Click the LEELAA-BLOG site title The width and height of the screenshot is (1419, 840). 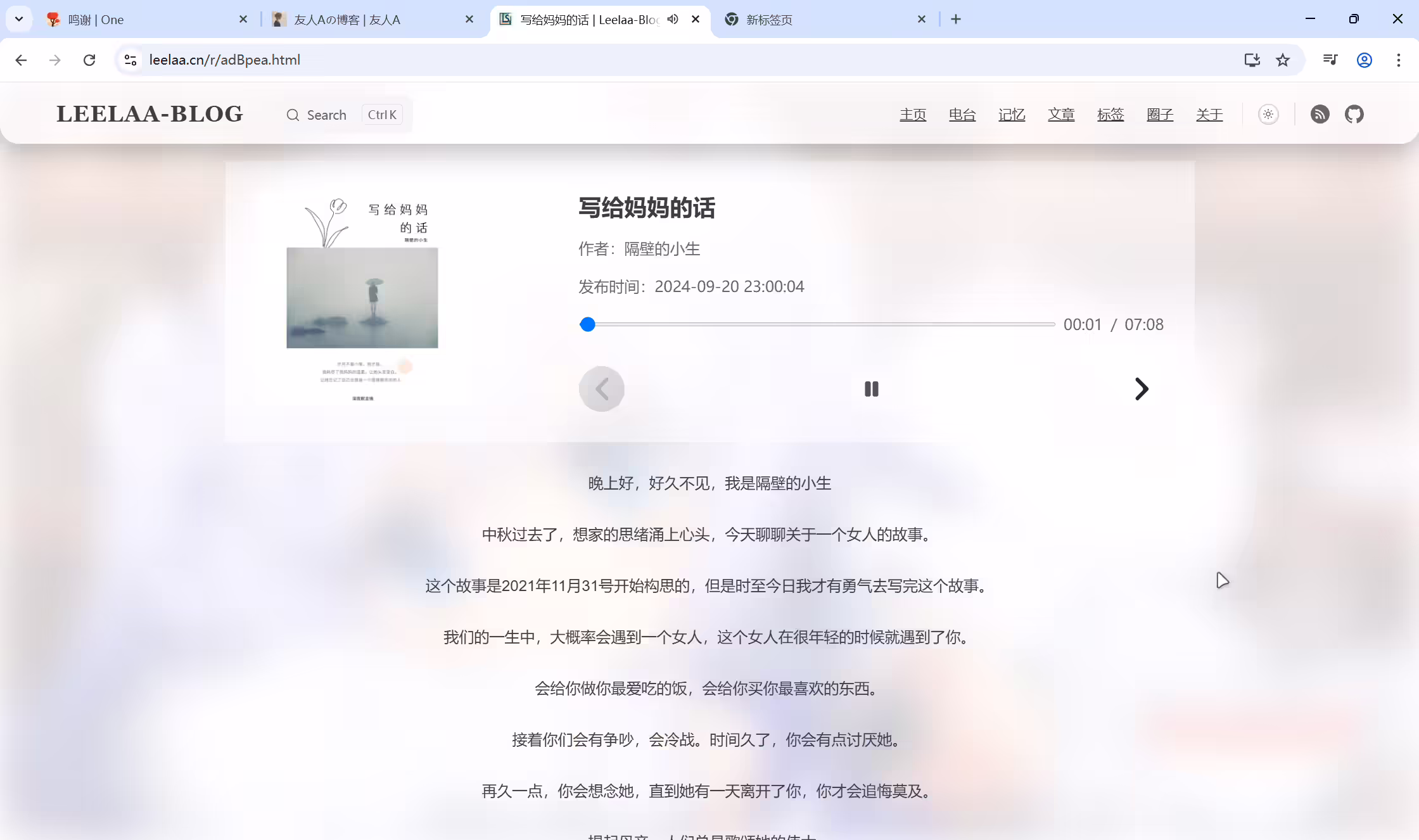click(150, 114)
